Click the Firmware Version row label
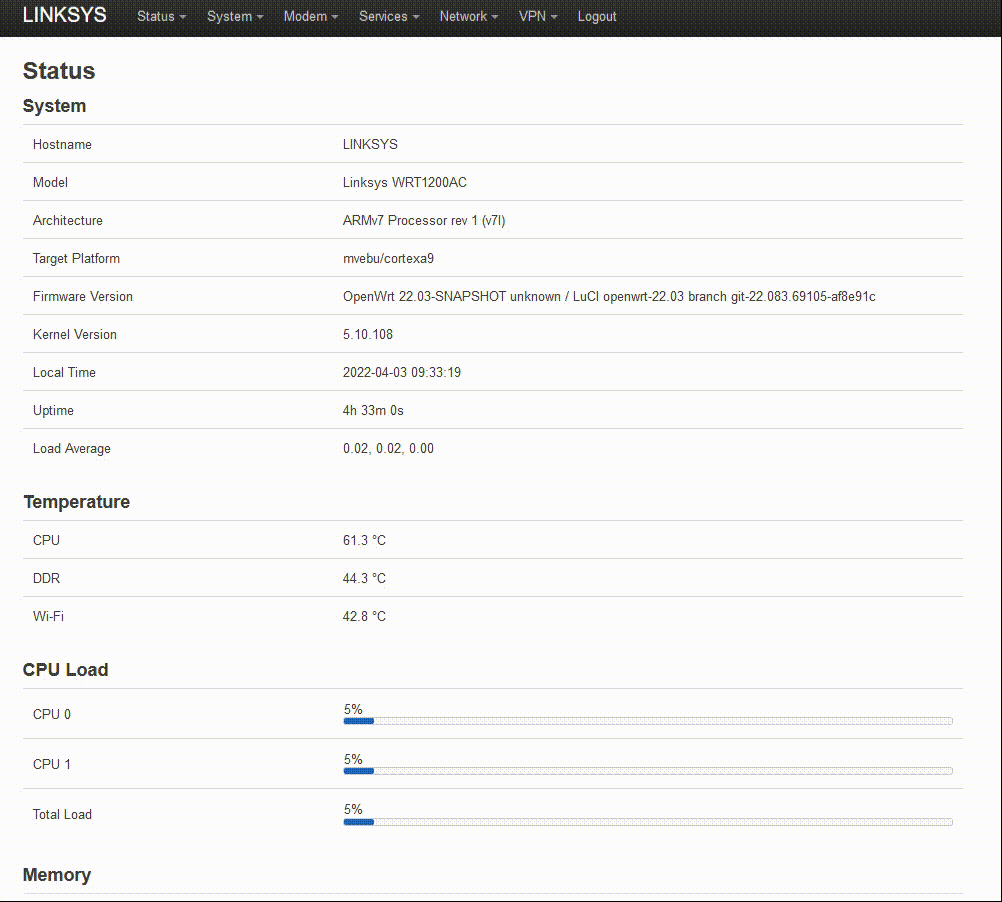 click(x=82, y=296)
